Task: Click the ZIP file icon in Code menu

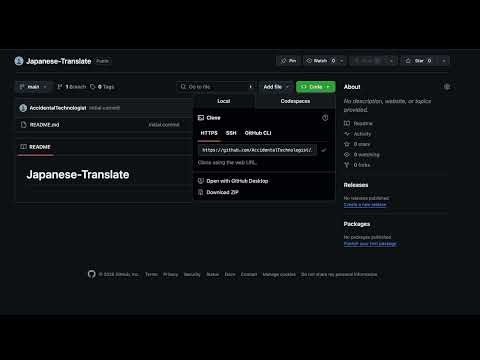Action: coord(201,192)
